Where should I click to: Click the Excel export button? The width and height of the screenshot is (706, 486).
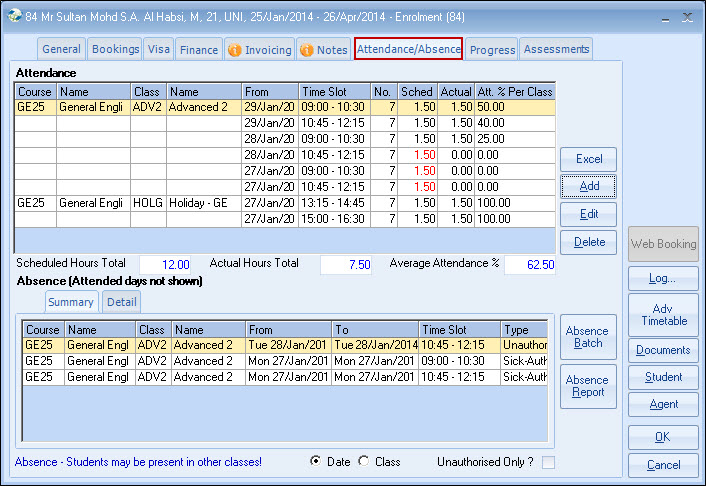pyautogui.click(x=588, y=160)
